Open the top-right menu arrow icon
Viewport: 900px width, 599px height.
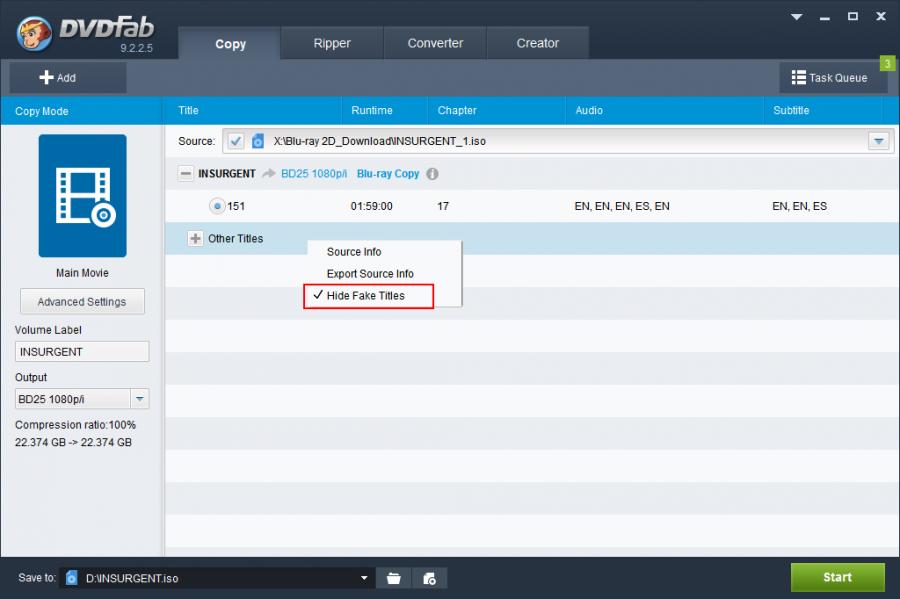(797, 17)
